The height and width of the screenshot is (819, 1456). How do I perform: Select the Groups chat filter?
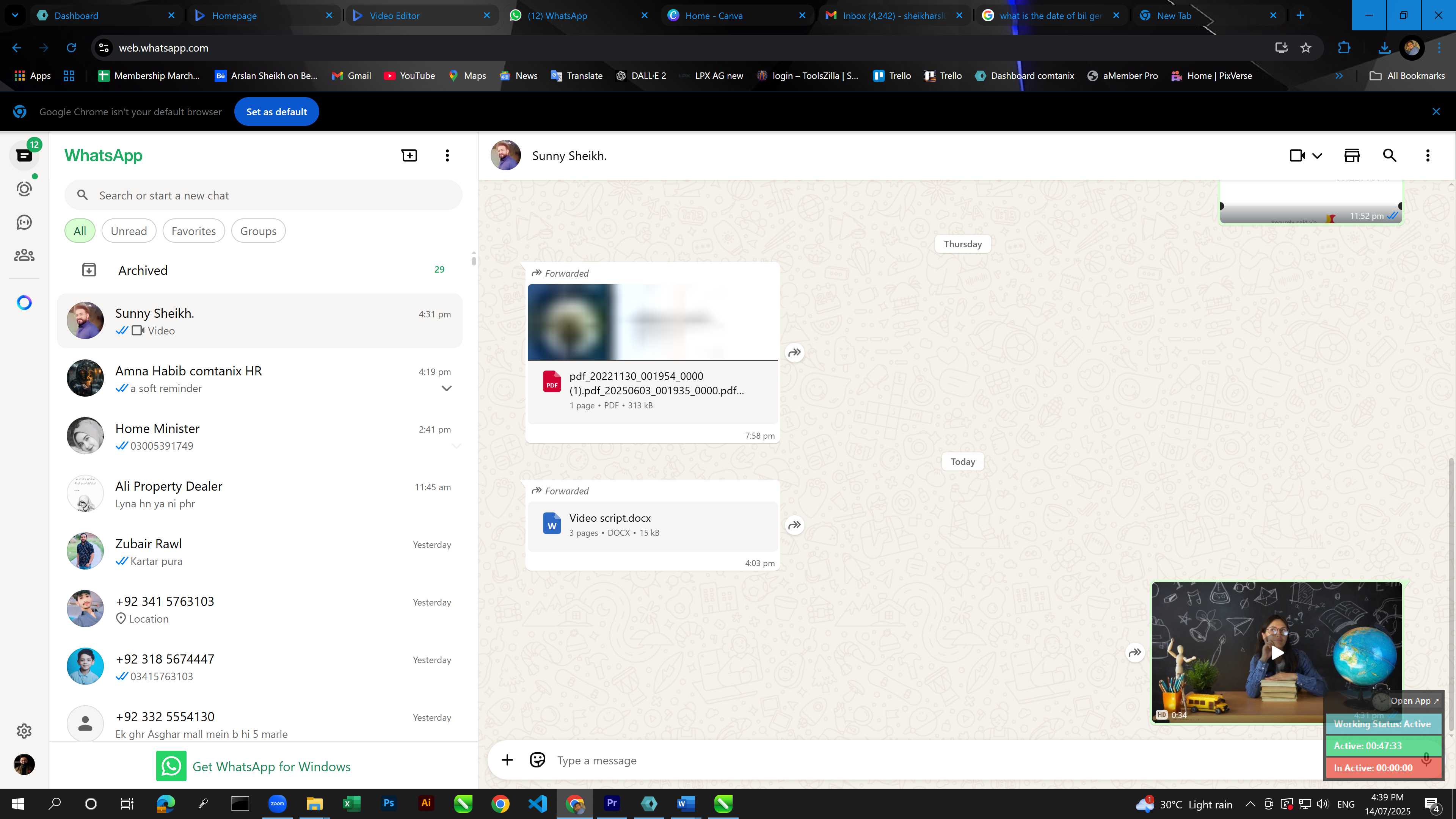pyautogui.click(x=258, y=231)
